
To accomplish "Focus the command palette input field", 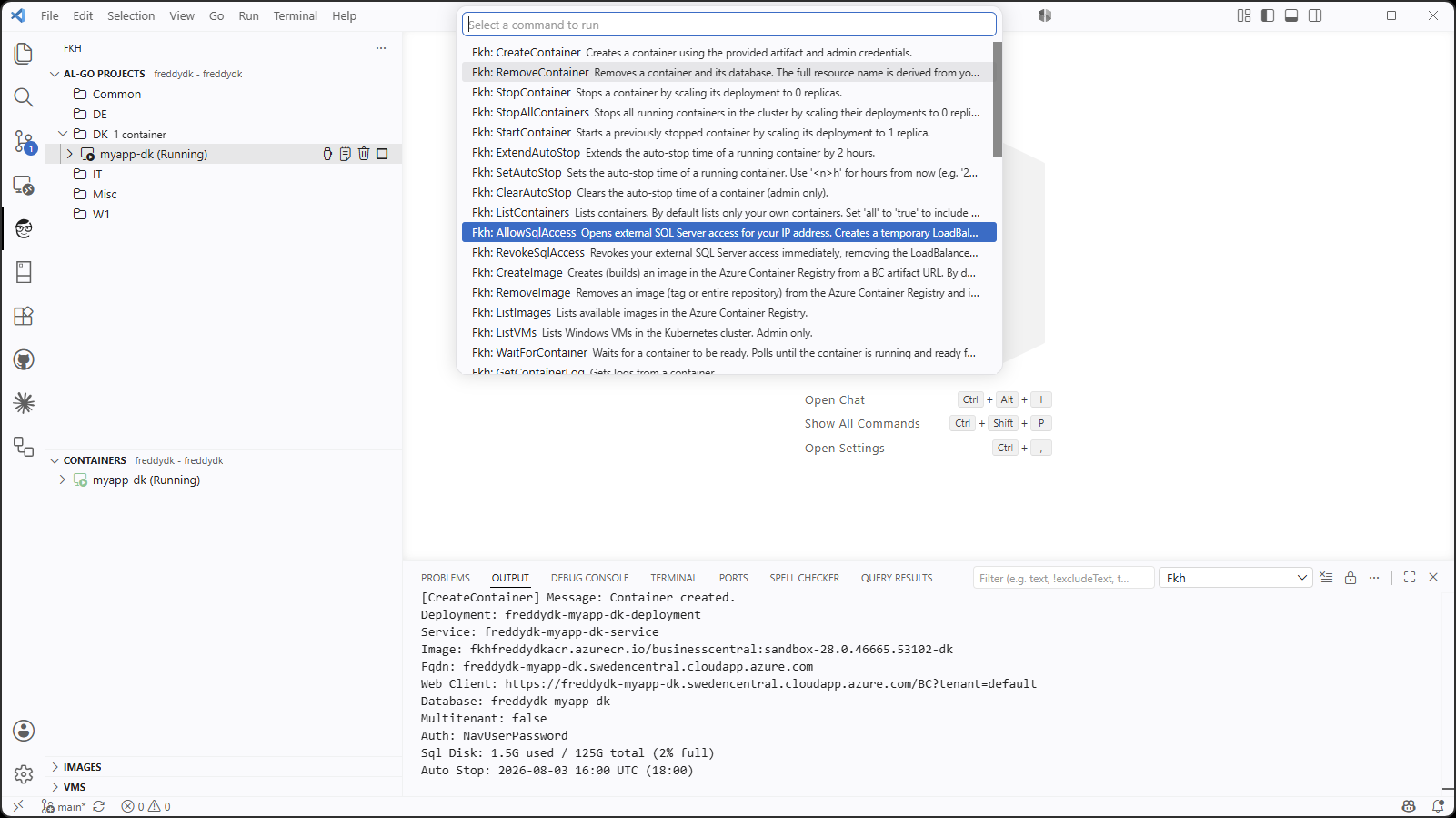I will (x=729, y=25).
